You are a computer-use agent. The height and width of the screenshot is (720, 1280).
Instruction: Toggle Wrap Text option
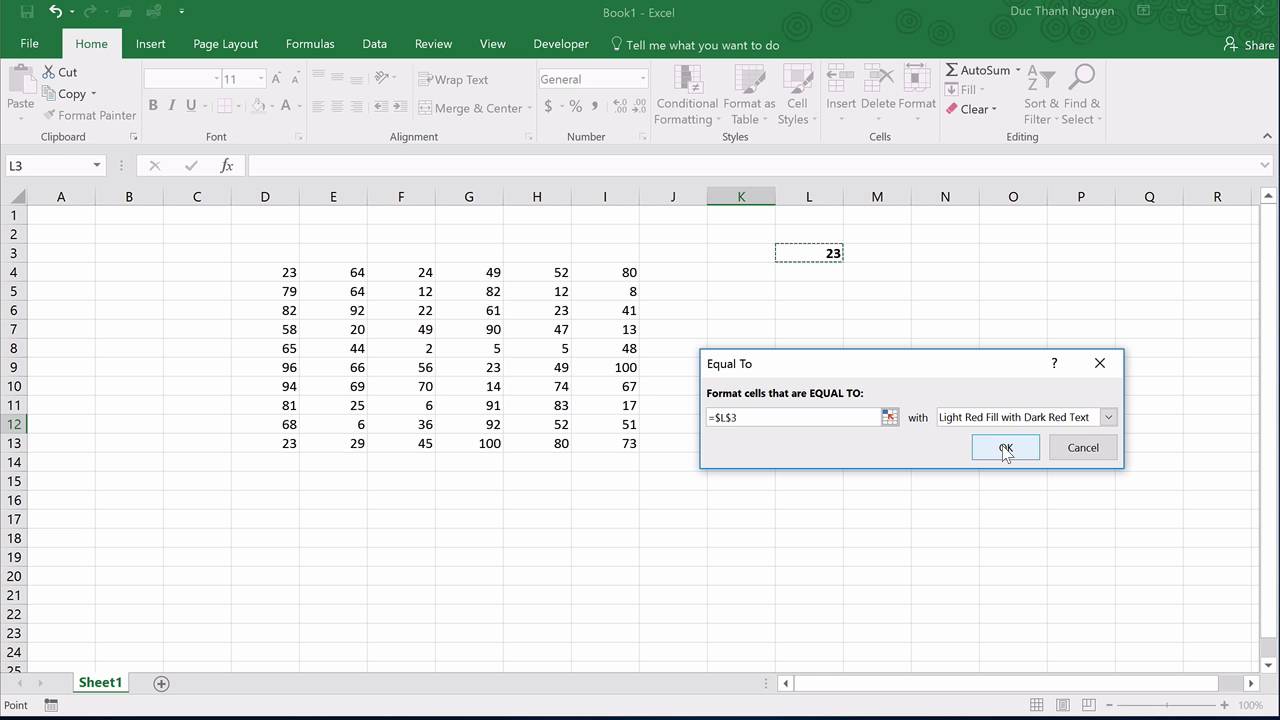point(454,79)
